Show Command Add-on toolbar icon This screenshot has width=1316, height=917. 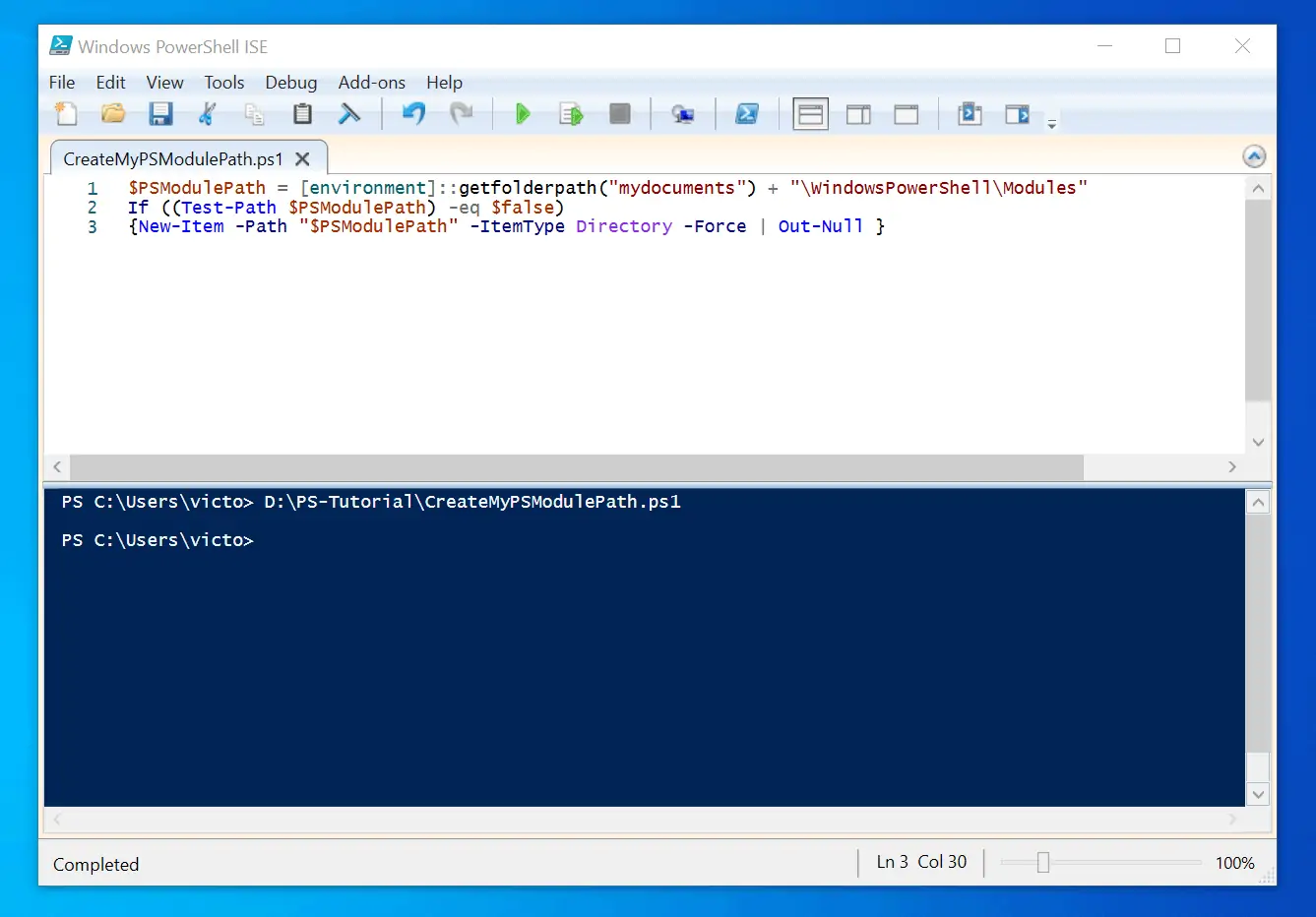[1017, 115]
